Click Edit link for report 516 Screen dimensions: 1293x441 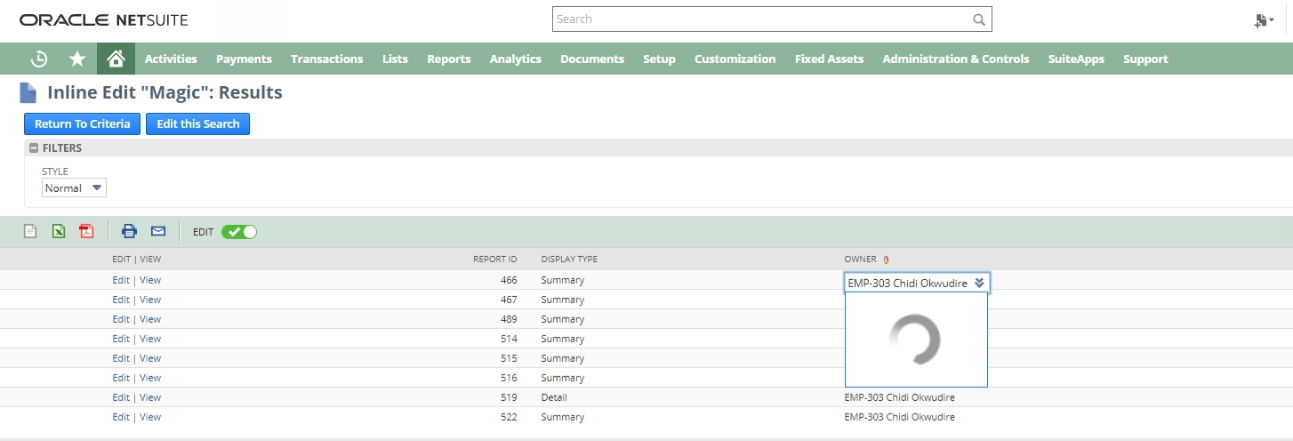[x=121, y=378]
